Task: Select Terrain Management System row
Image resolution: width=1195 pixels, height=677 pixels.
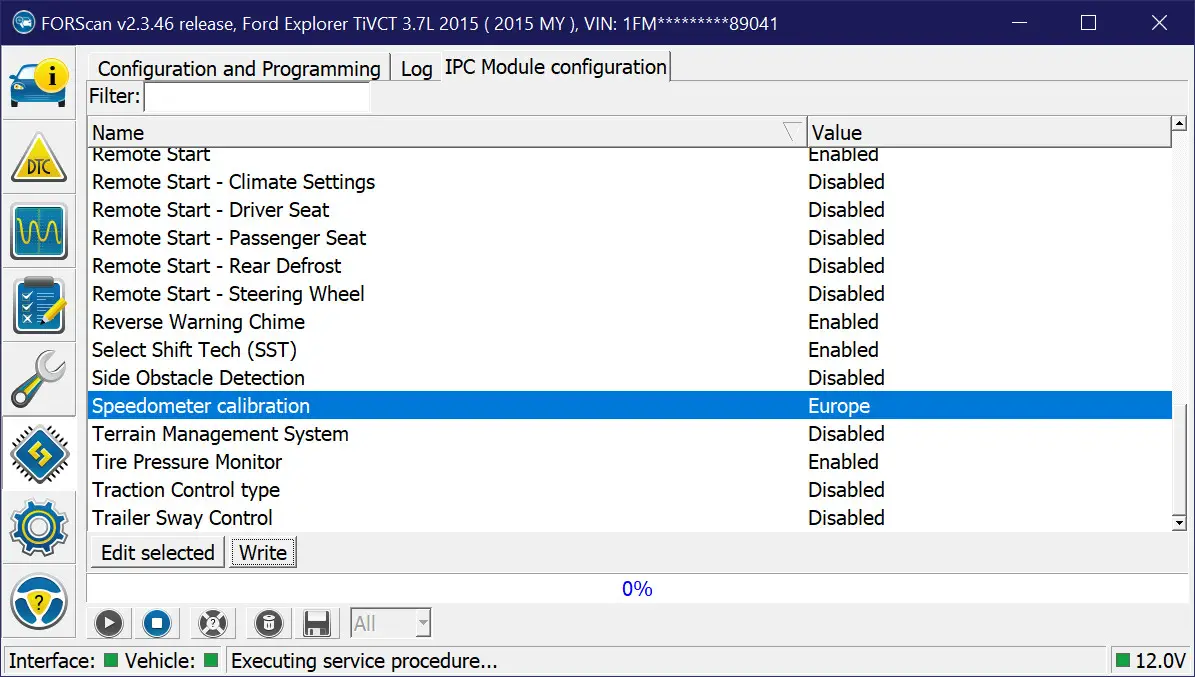Action: [x=630, y=434]
